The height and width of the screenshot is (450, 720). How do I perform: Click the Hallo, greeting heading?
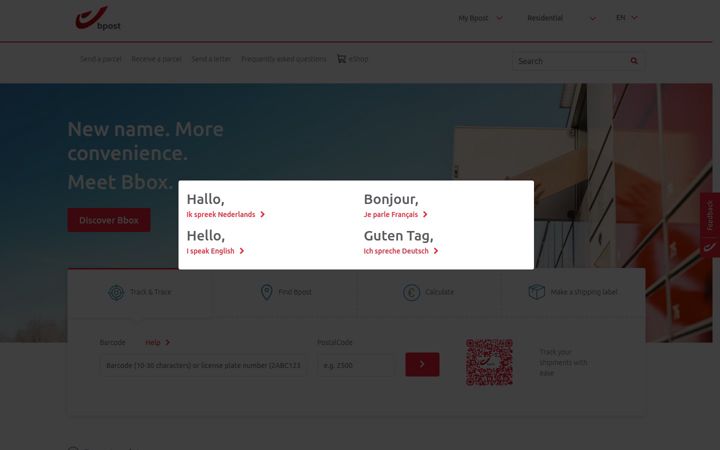205,199
